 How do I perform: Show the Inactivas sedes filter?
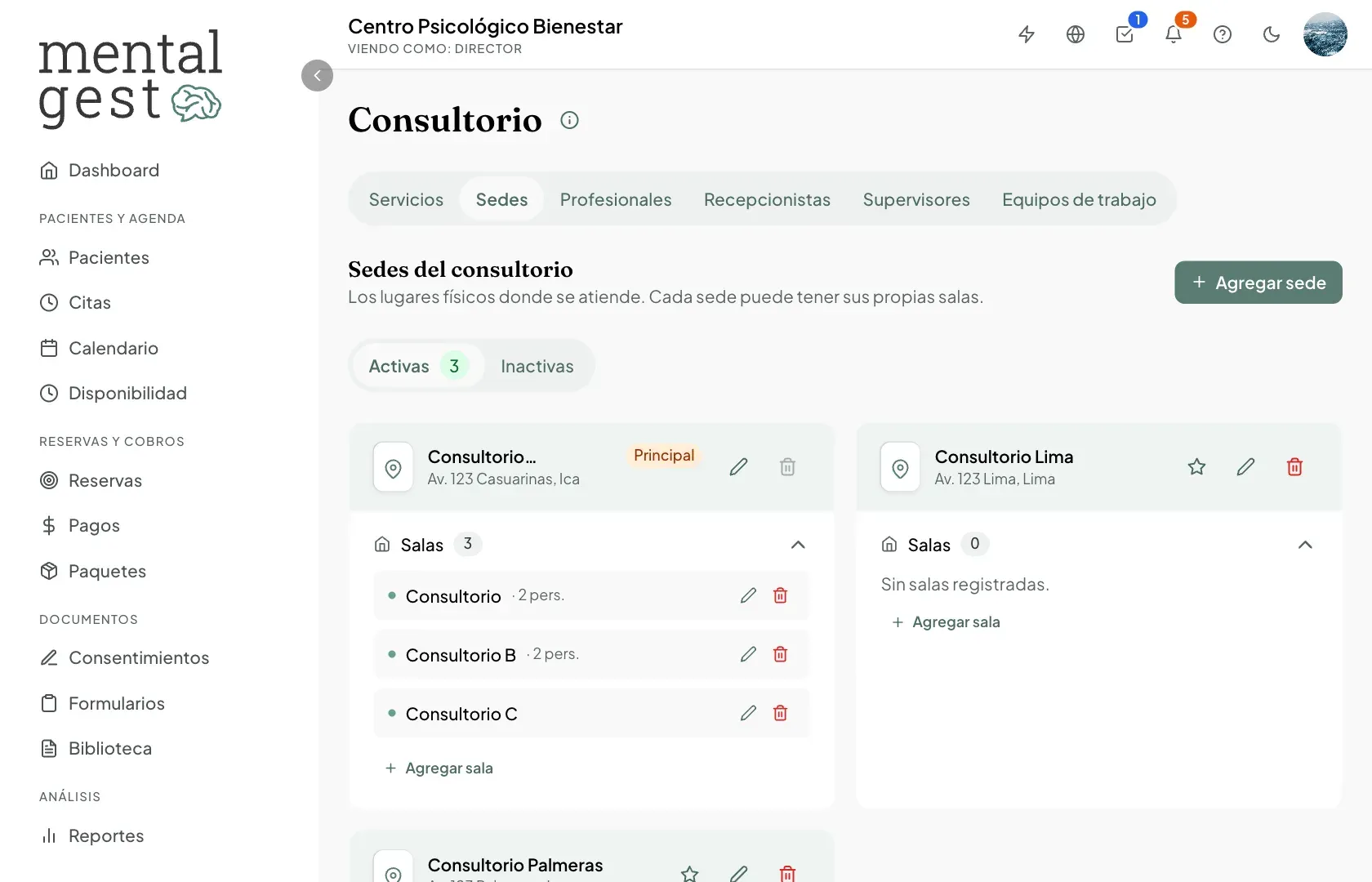(537, 366)
